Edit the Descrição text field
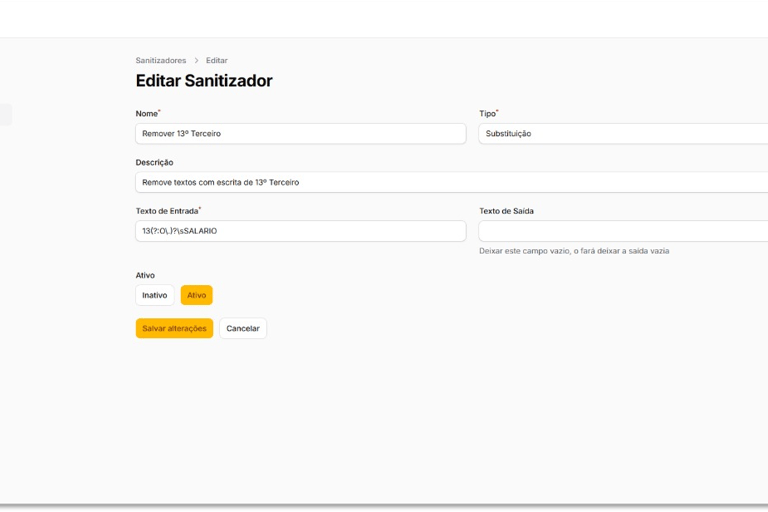The height and width of the screenshot is (512, 768). pyautogui.click(x=452, y=182)
